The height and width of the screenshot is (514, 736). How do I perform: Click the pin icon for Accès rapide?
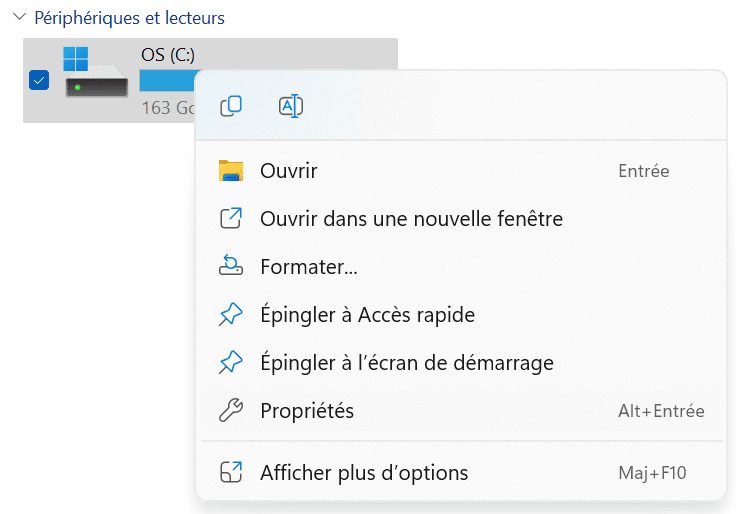pos(231,315)
